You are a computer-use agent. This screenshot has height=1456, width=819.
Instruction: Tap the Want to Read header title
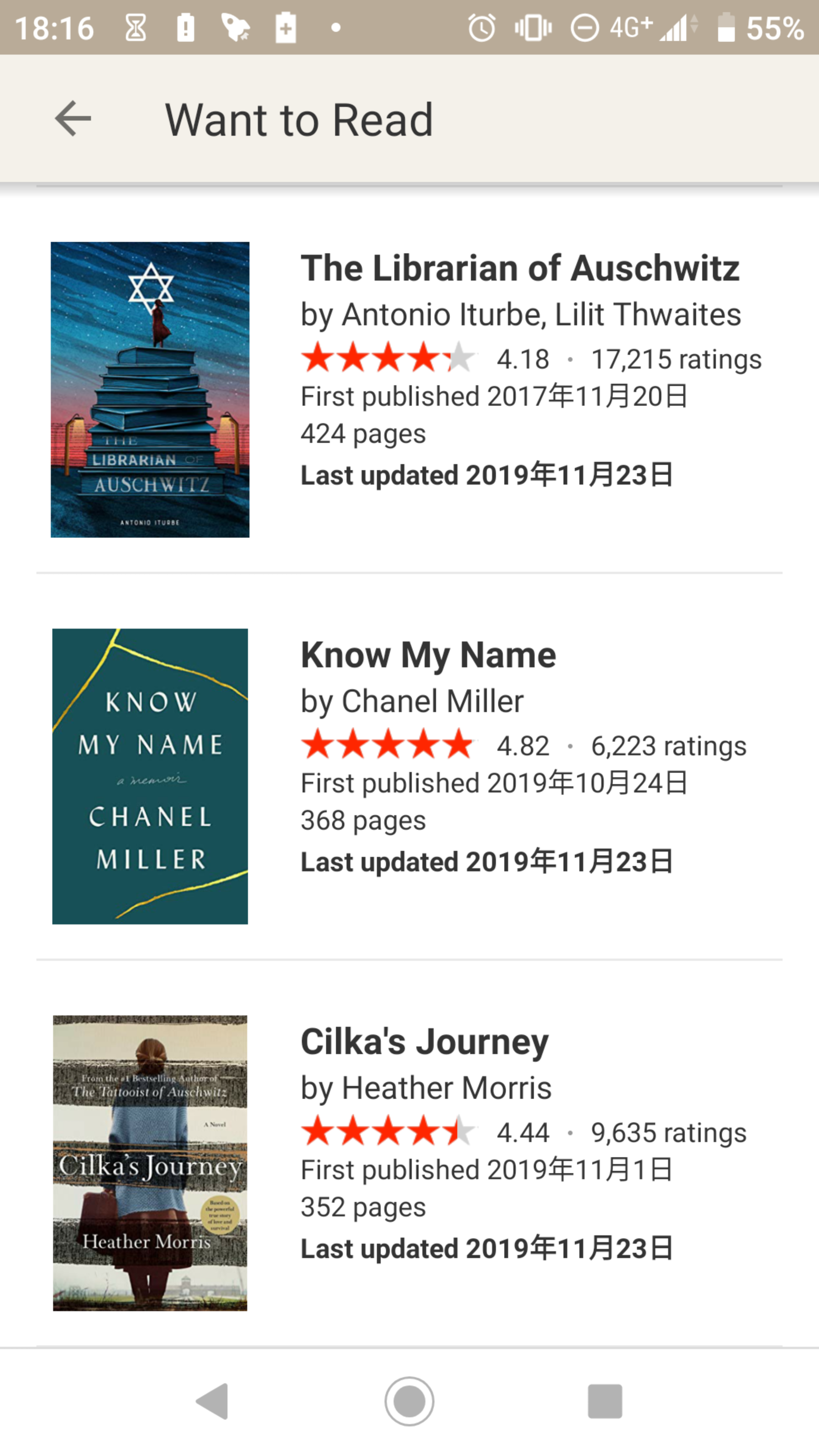click(299, 120)
